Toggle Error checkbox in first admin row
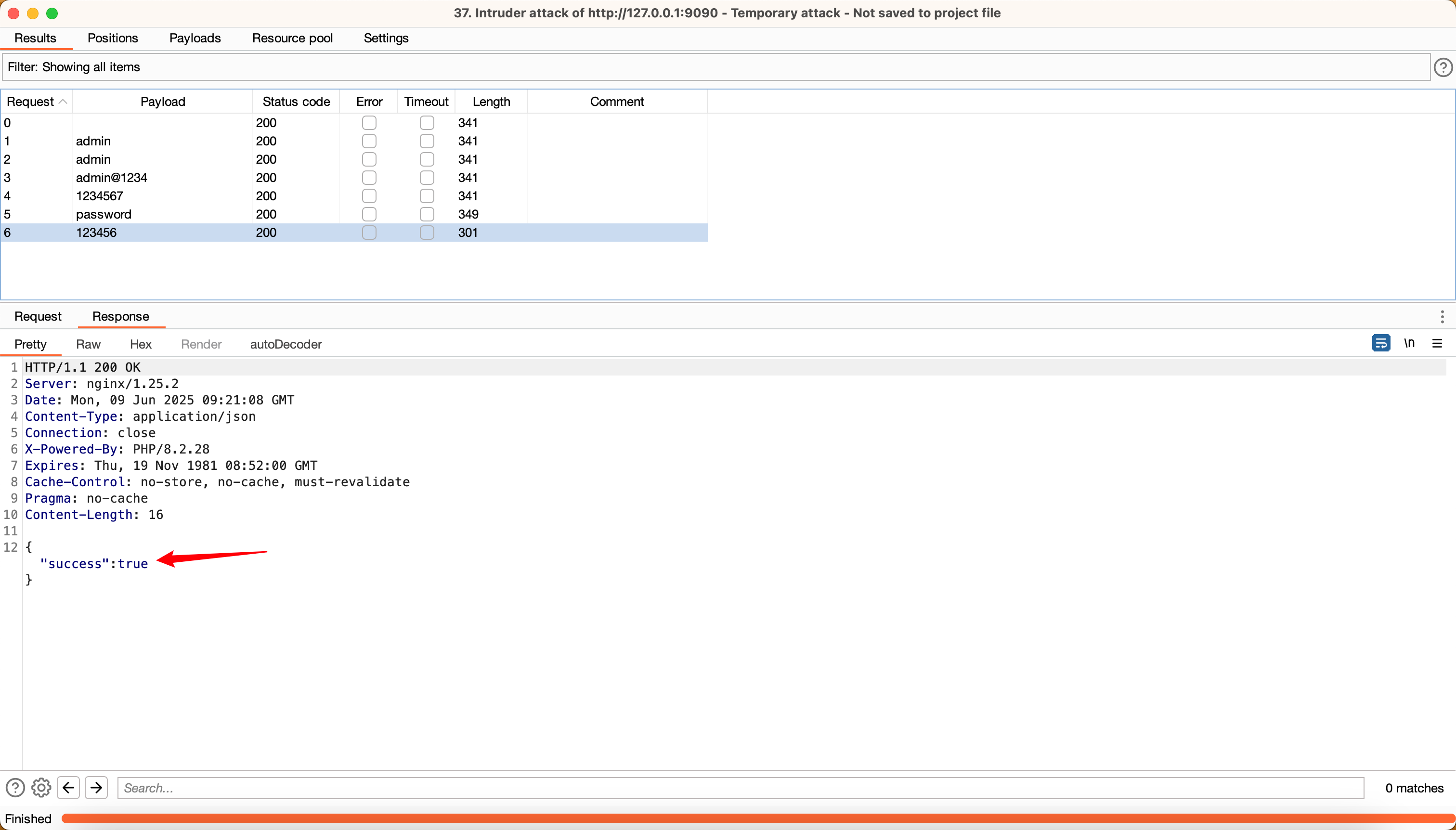Image resolution: width=1456 pixels, height=830 pixels. [x=369, y=141]
